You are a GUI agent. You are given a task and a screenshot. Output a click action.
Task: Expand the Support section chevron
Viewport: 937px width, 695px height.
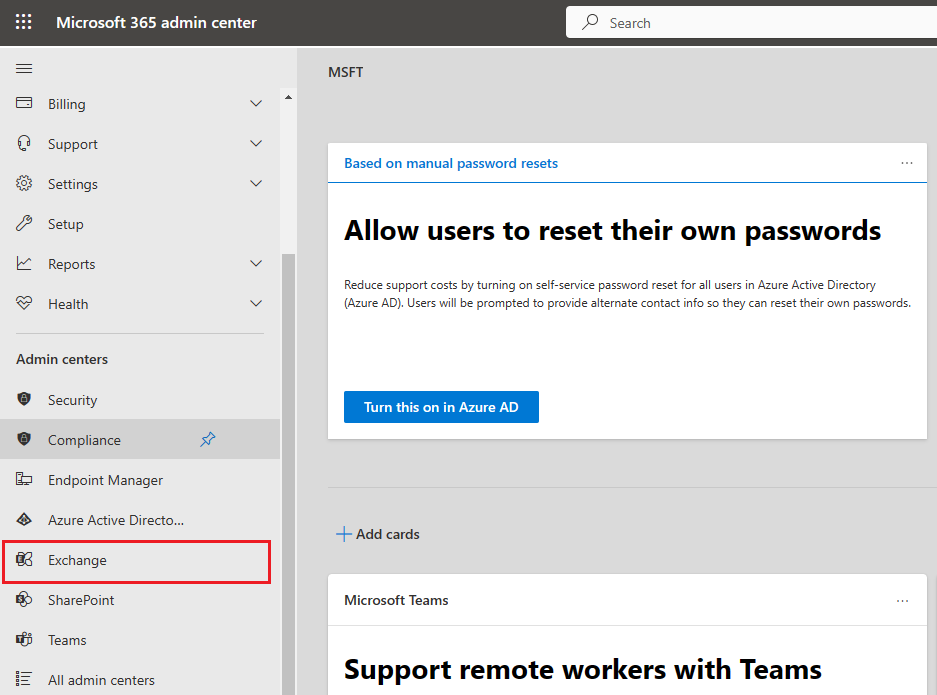click(x=256, y=143)
